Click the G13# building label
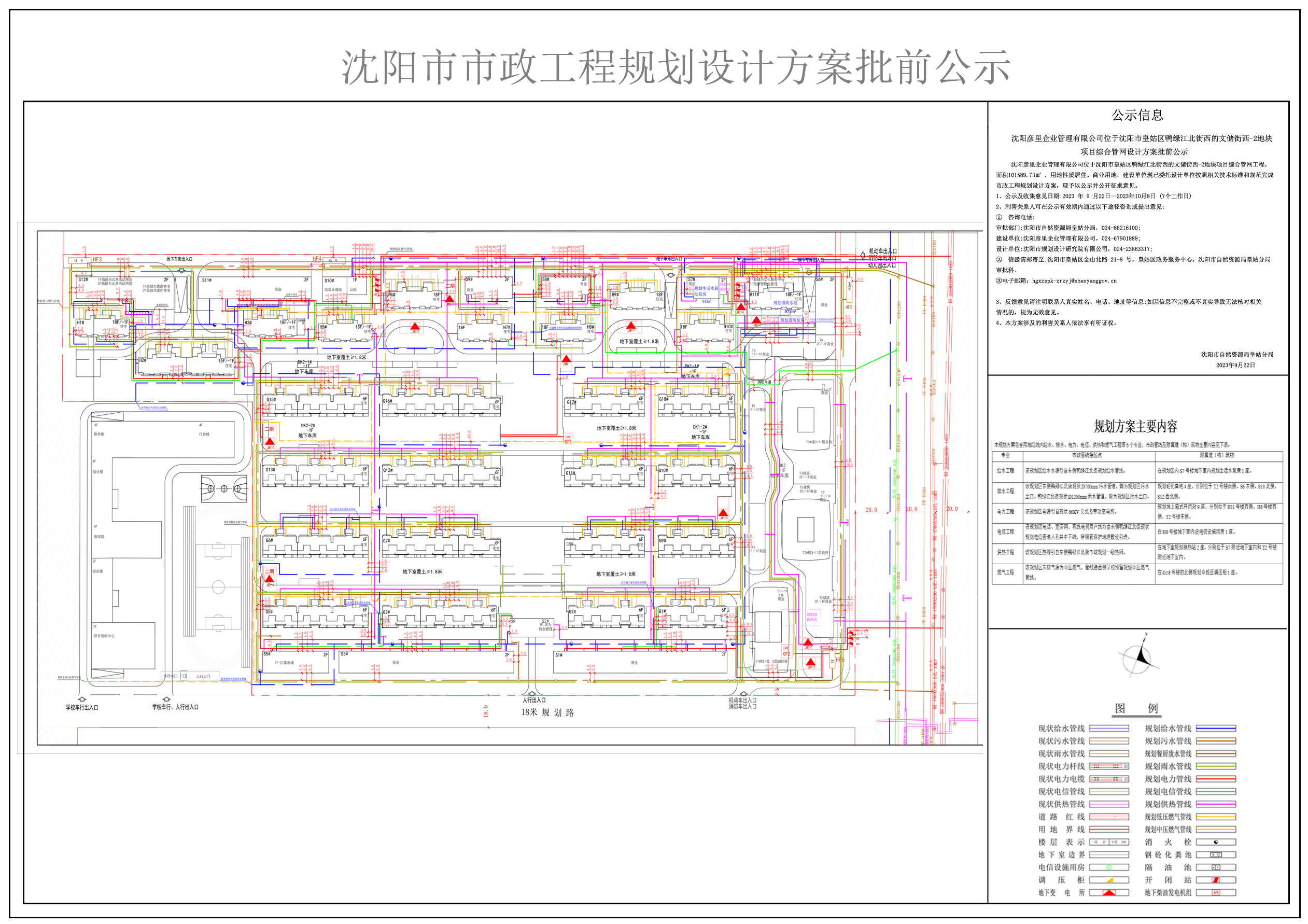Viewport: 1308px width, 924px height. tap(271, 470)
